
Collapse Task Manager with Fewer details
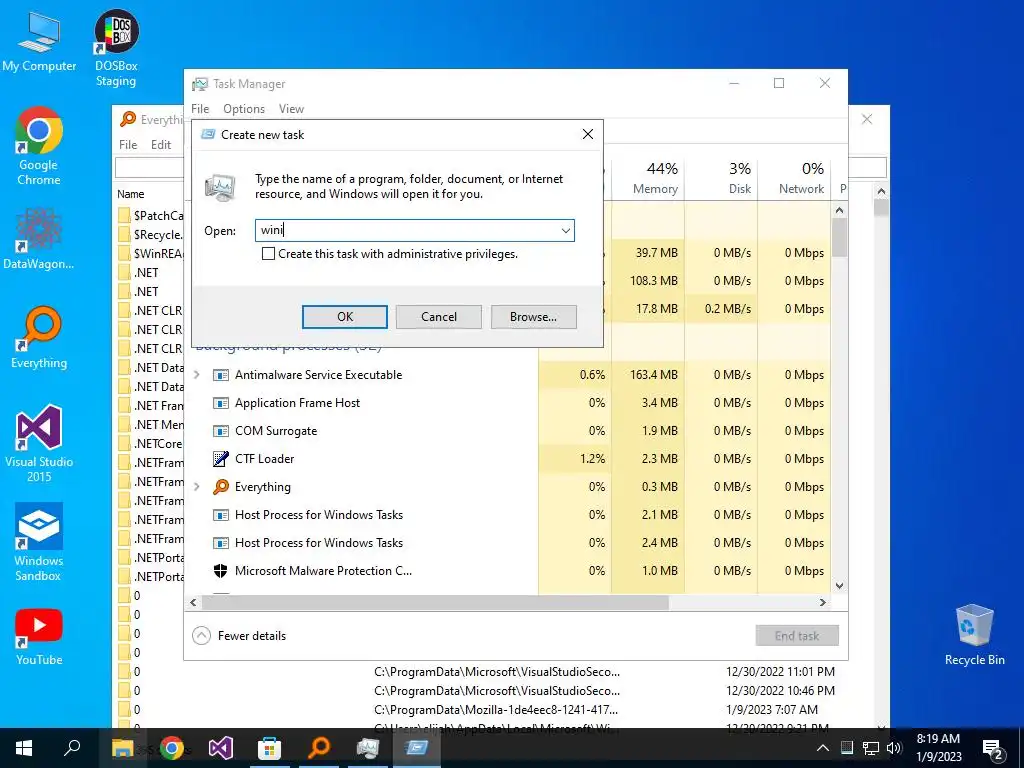239,635
